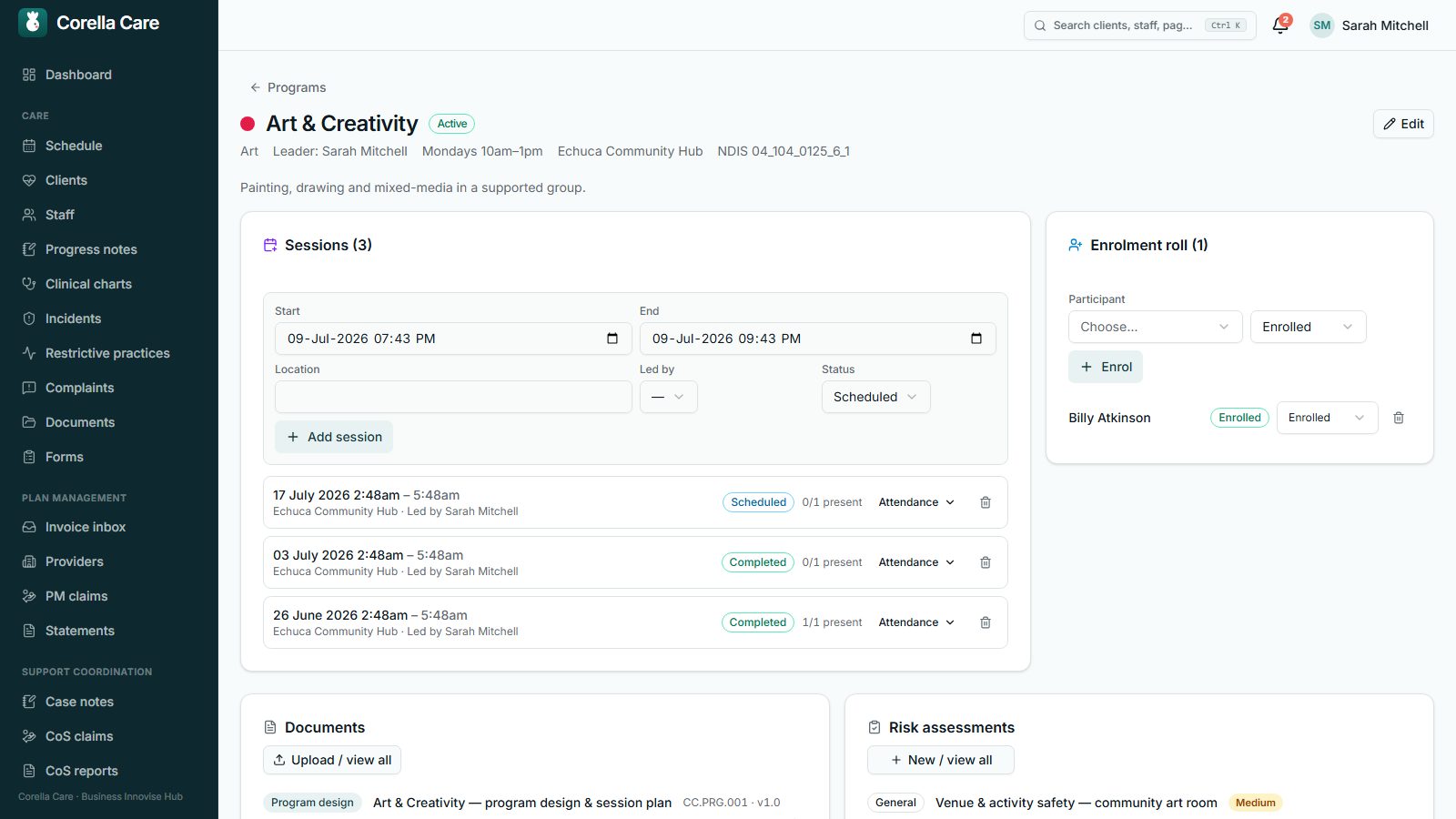The height and width of the screenshot is (819, 1456).
Task: Open the Led by dropdown
Action: (668, 397)
